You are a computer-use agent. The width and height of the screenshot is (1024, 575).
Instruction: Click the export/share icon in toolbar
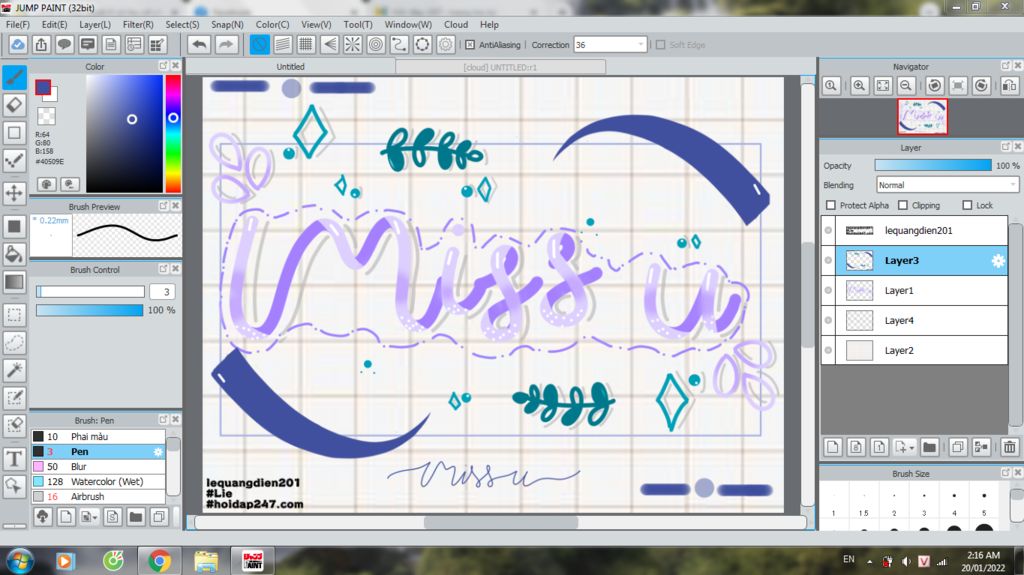click(x=41, y=44)
